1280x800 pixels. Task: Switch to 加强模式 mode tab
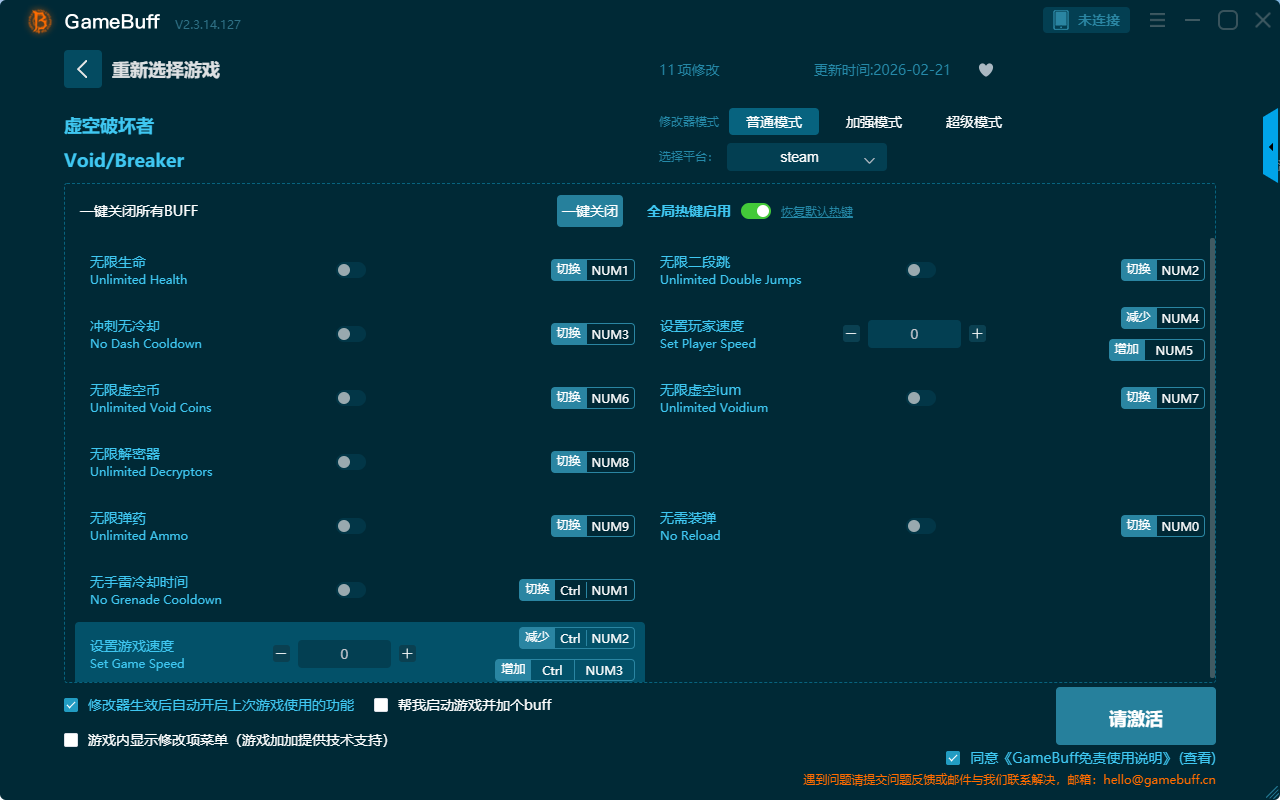click(x=873, y=122)
